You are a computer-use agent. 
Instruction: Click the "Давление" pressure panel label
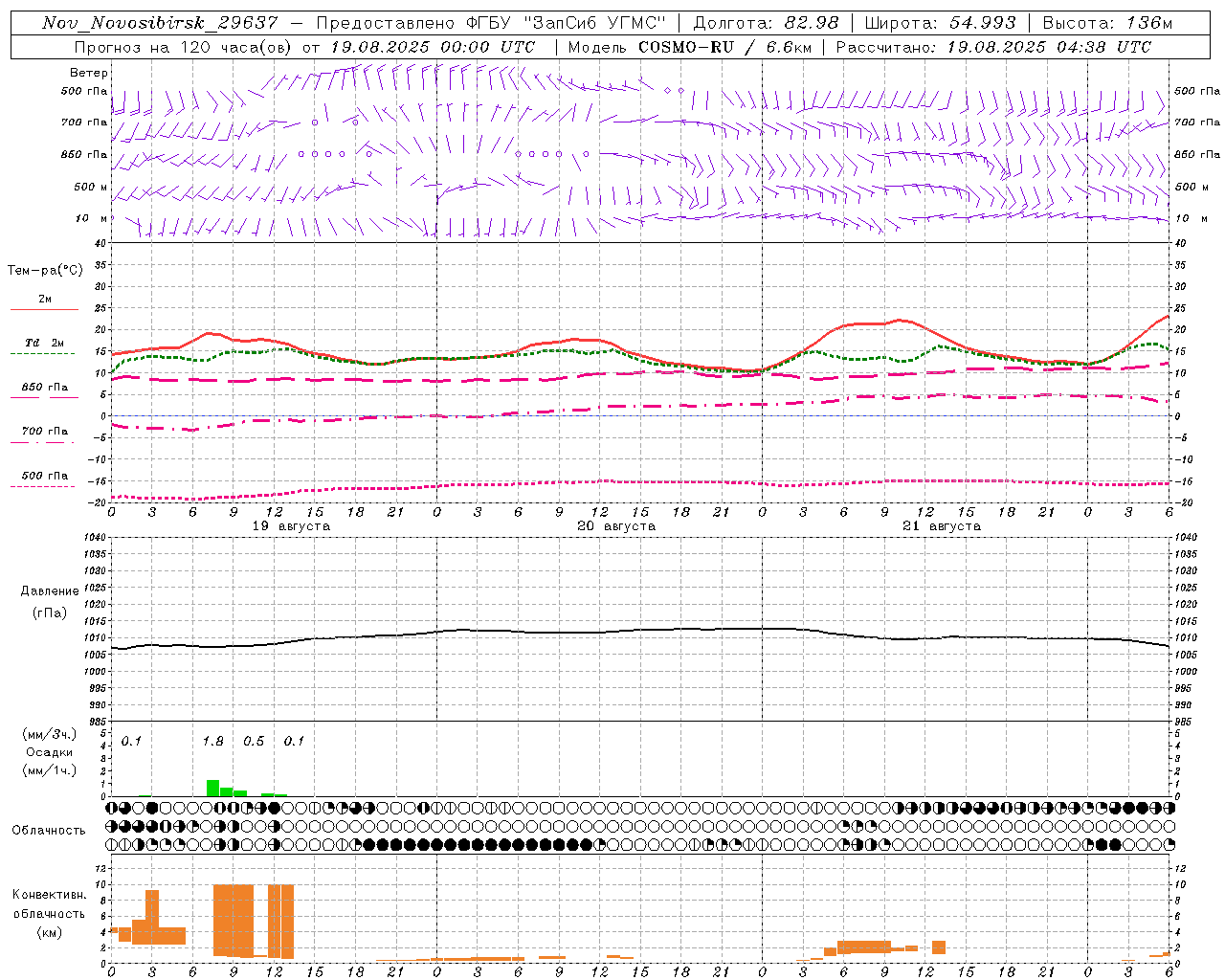50,591
